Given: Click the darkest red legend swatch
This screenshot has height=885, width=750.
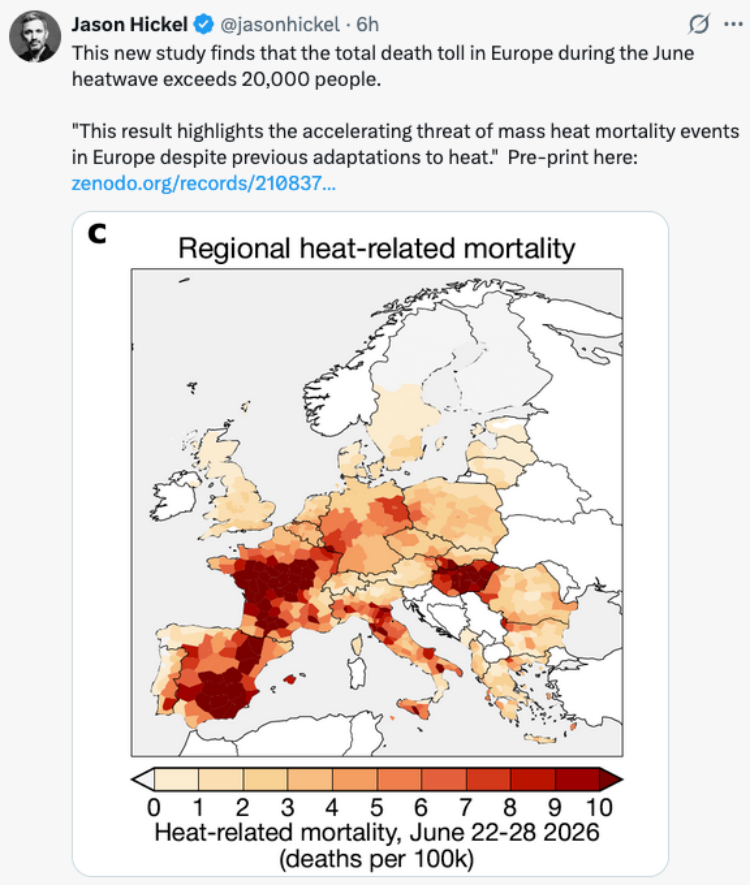Looking at the screenshot, I should tap(577, 779).
